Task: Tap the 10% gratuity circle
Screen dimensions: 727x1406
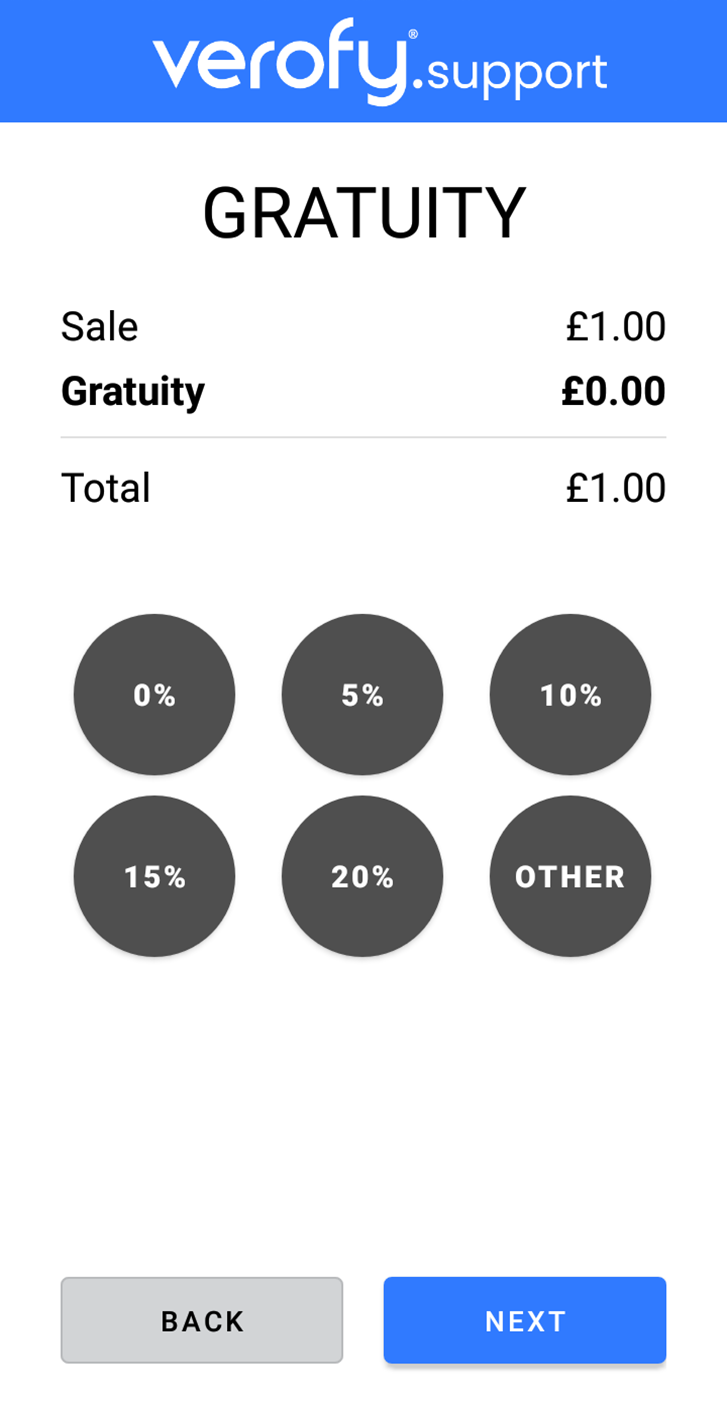Action: coord(570,695)
